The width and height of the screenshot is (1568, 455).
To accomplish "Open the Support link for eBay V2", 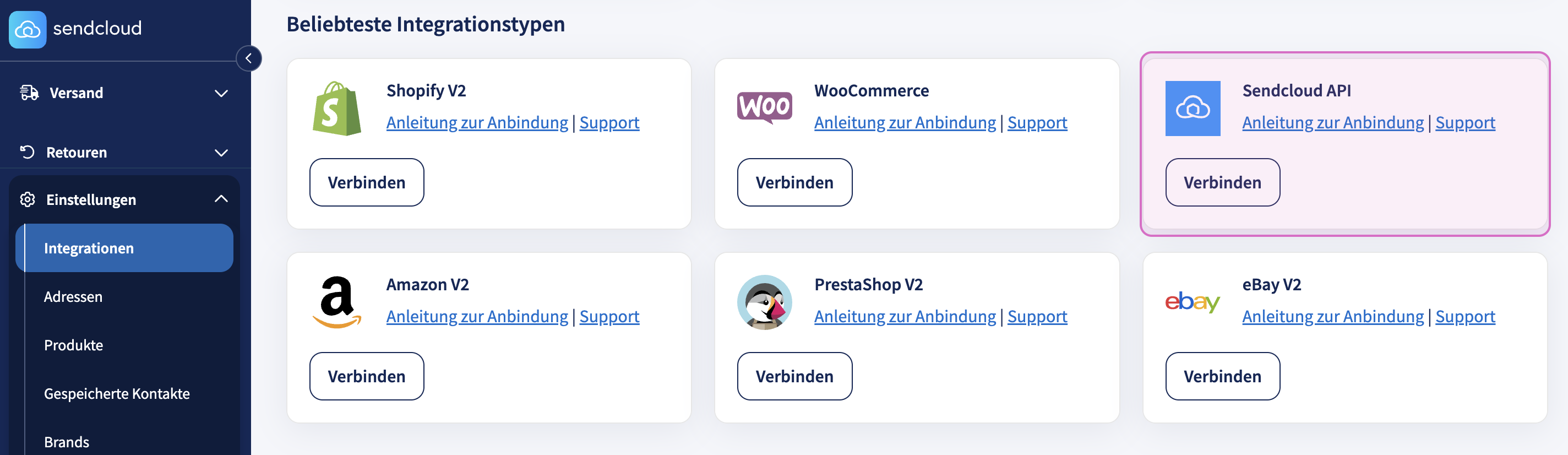I will point(1465,316).
